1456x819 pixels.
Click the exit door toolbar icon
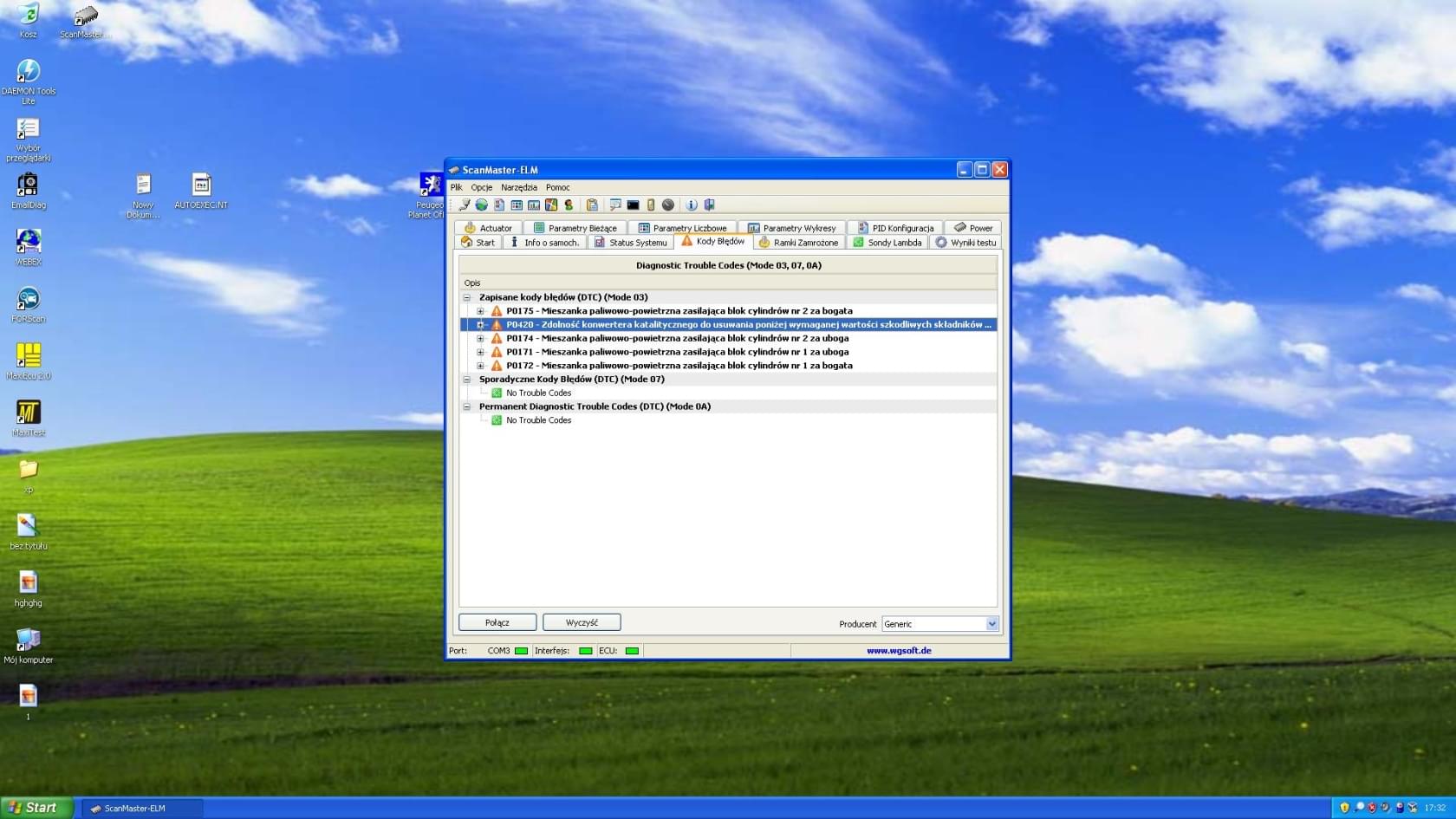pos(709,205)
